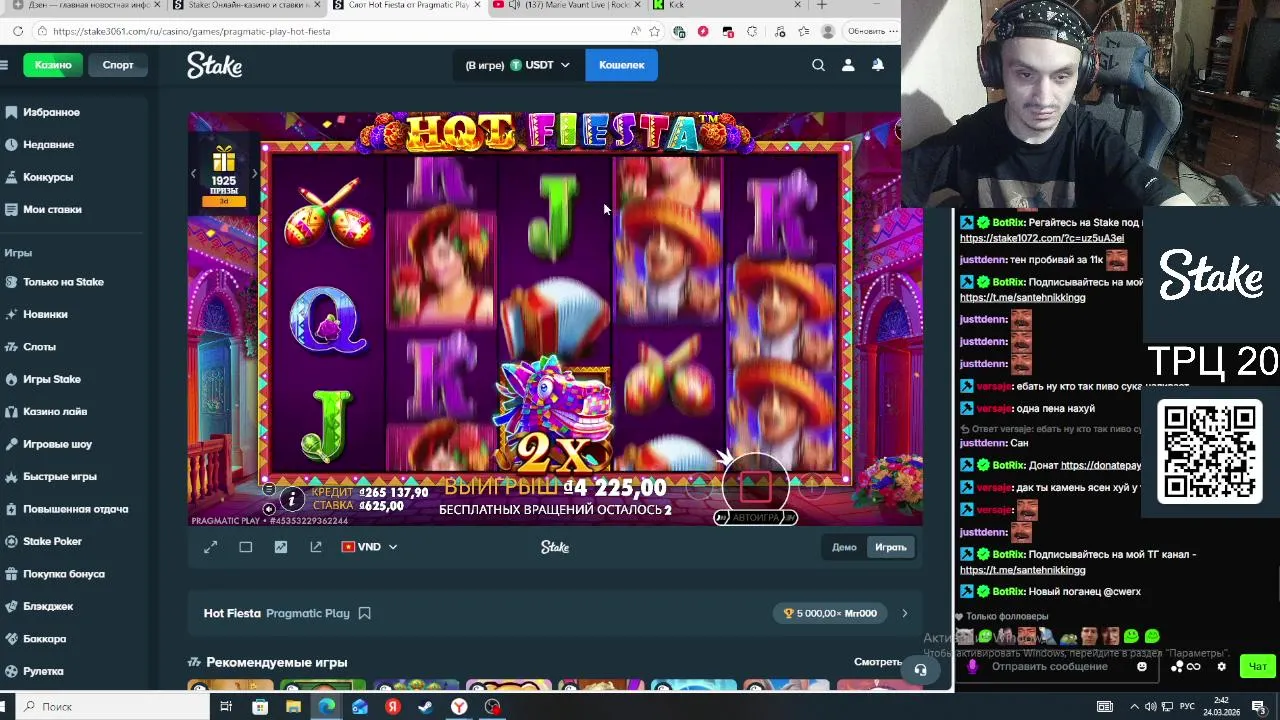
Task: Open Steam from the taskbar
Action: point(426,706)
